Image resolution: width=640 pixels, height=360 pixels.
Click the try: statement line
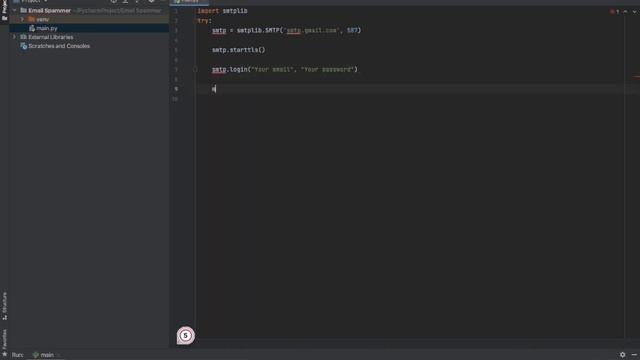click(204, 20)
